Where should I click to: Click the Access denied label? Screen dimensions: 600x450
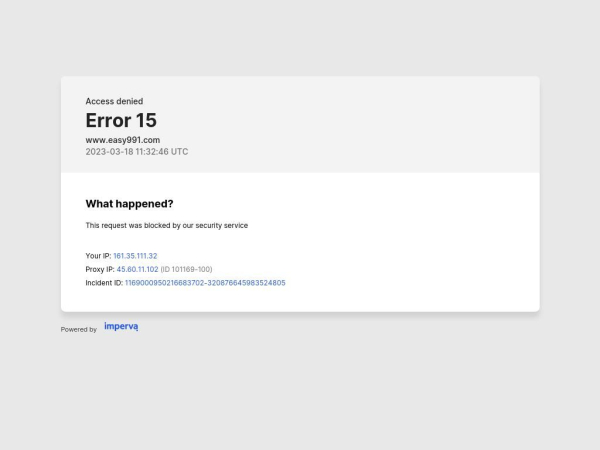(x=114, y=101)
